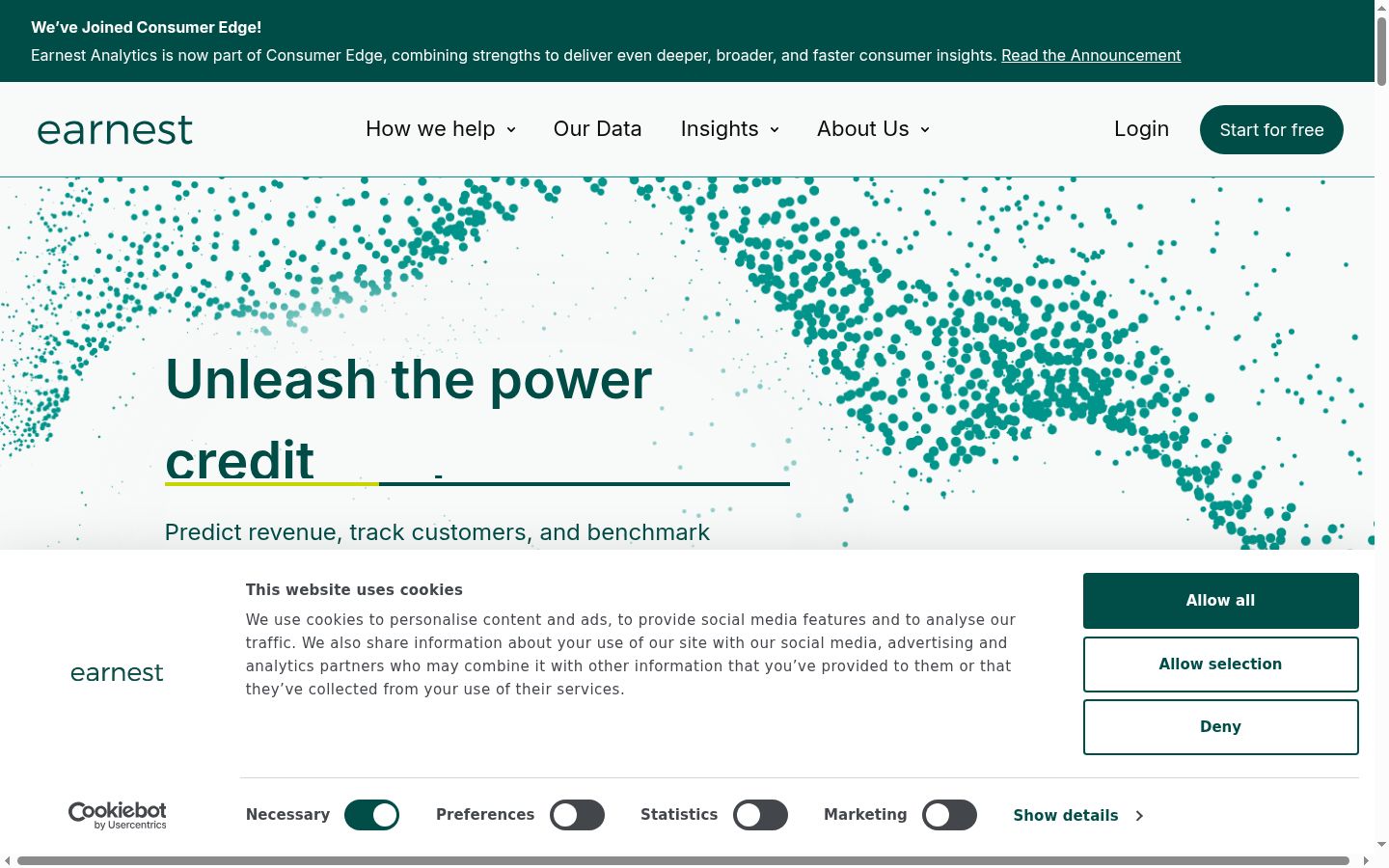This screenshot has height=868, width=1389.
Task: Click the Start for free button
Action: [1271, 129]
